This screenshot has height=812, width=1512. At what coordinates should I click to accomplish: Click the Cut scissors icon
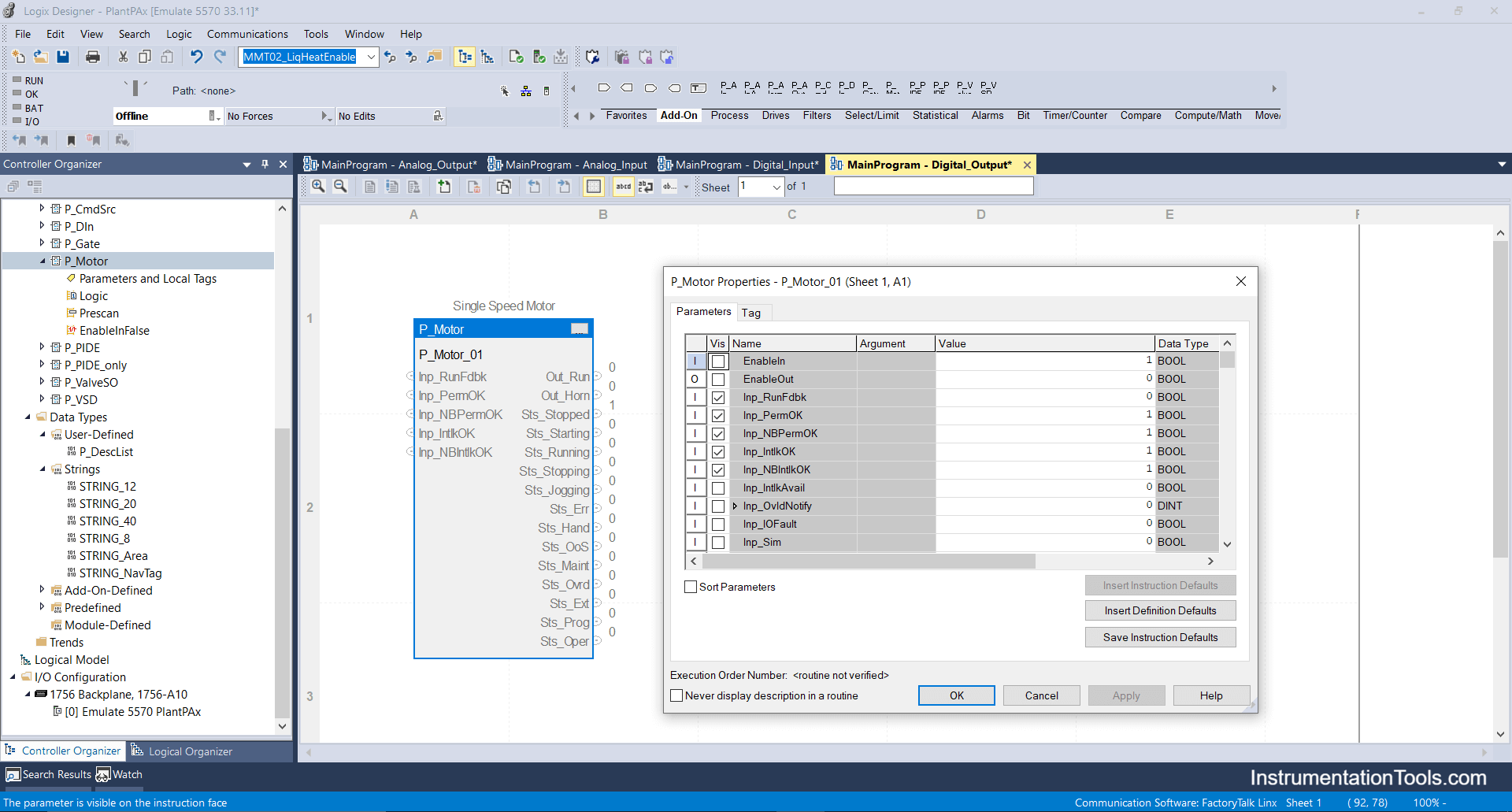123,57
